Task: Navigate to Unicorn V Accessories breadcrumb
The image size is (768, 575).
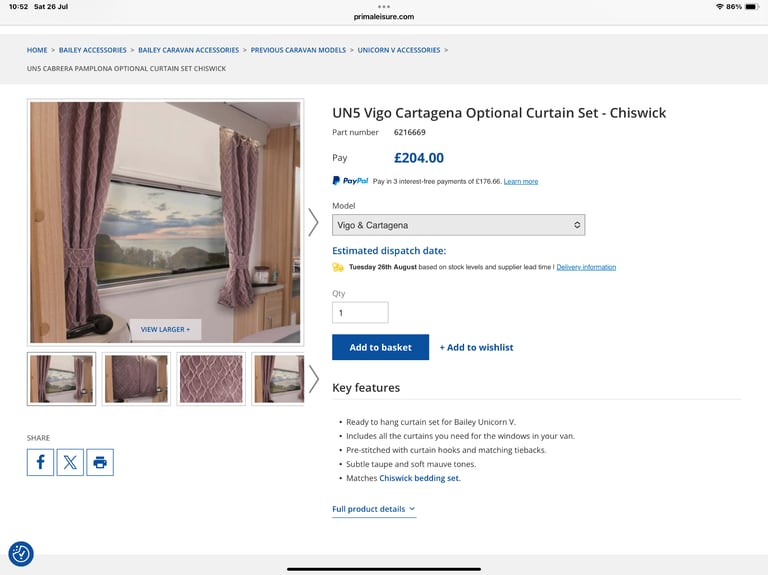Action: click(399, 50)
